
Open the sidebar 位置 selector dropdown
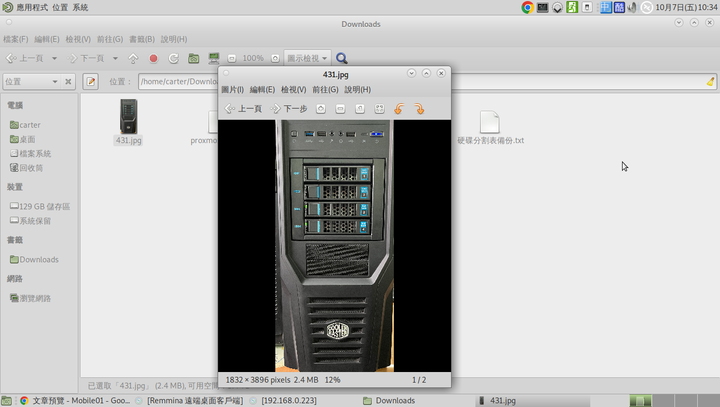click(31, 82)
